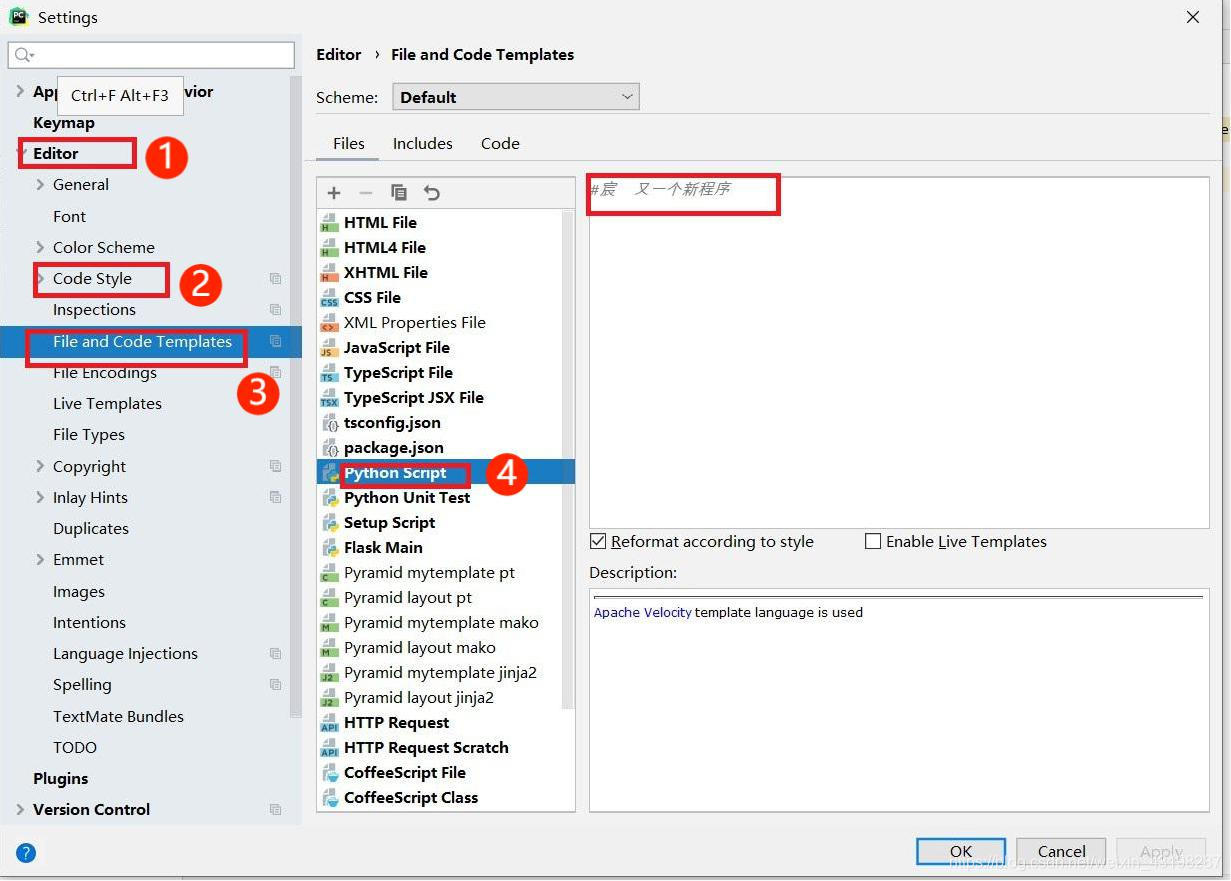Click the OK button
The image size is (1231, 881).
click(961, 852)
